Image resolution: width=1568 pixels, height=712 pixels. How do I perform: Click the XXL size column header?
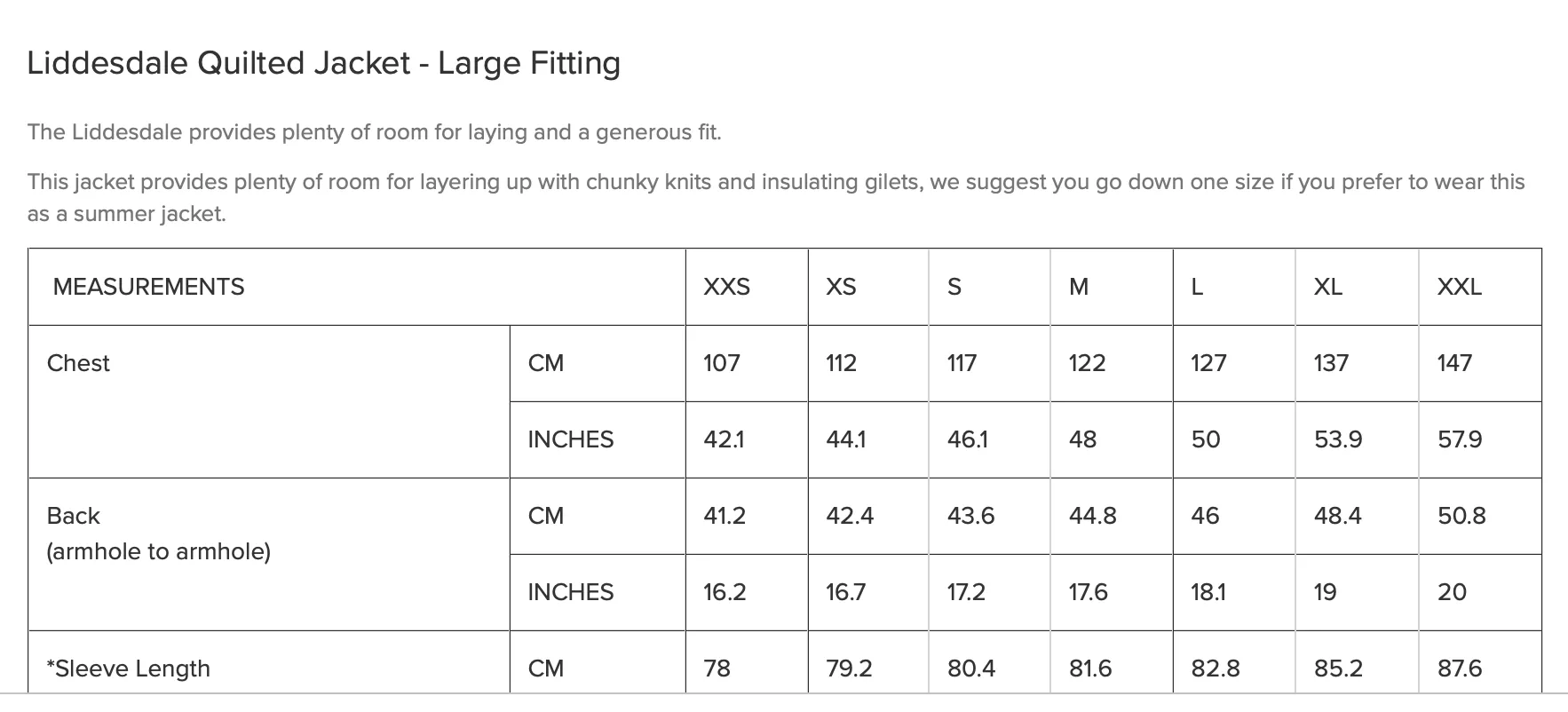pos(1480,287)
